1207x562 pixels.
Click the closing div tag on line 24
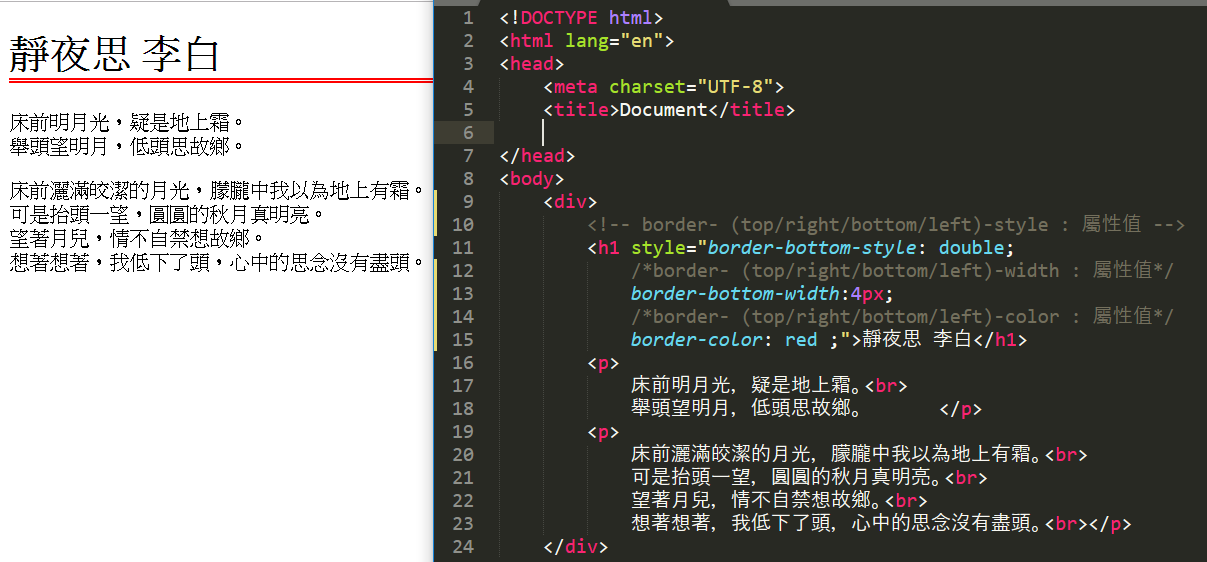(x=575, y=547)
